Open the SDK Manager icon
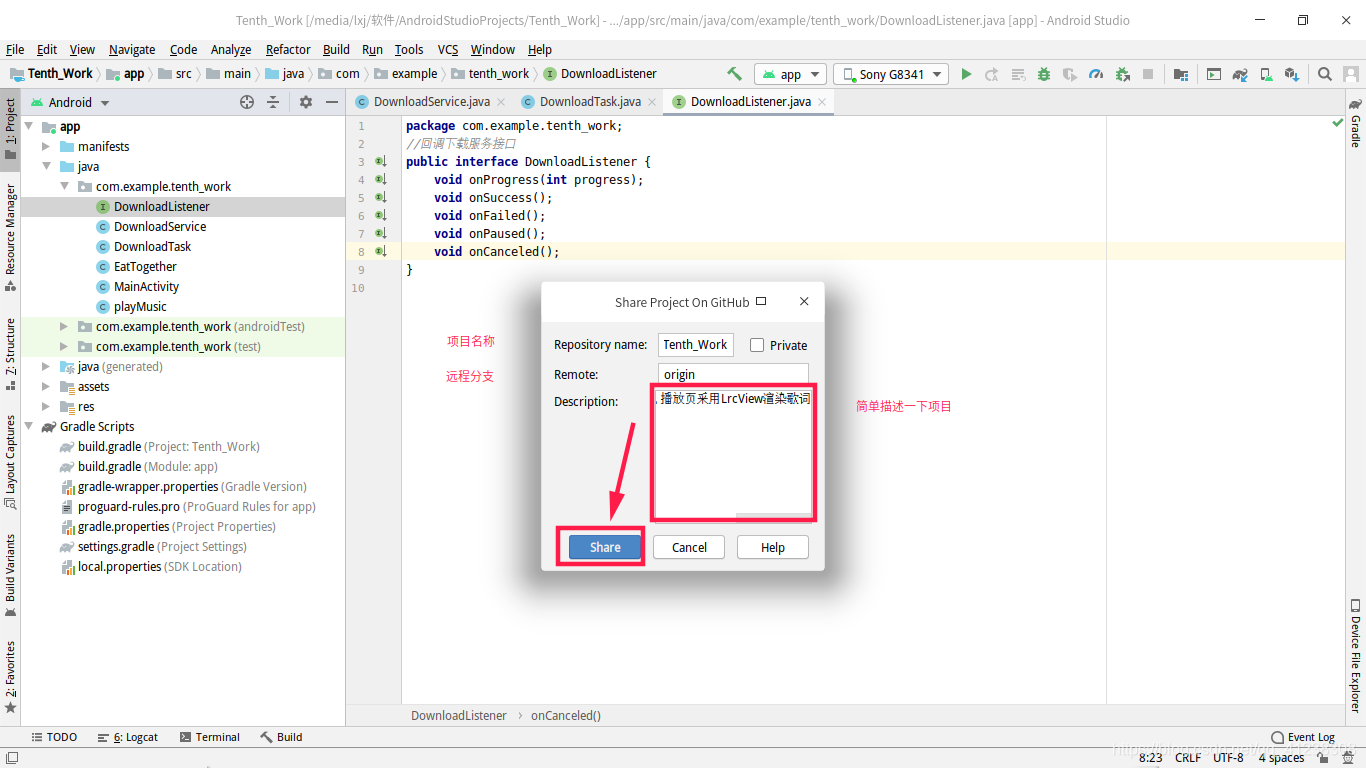The height and width of the screenshot is (768, 1366). pos(1292,74)
